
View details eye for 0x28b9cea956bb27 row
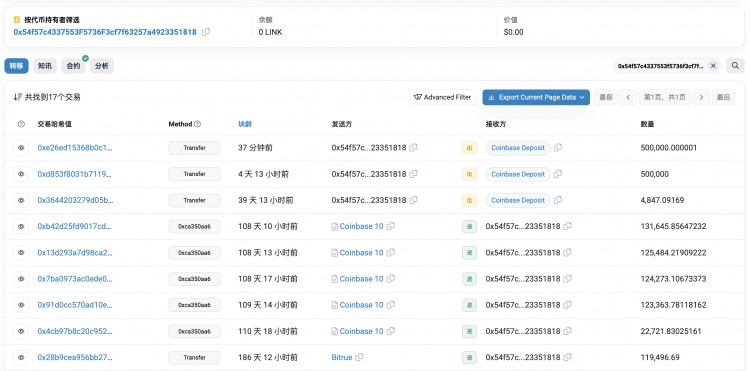pyautogui.click(x=21, y=357)
